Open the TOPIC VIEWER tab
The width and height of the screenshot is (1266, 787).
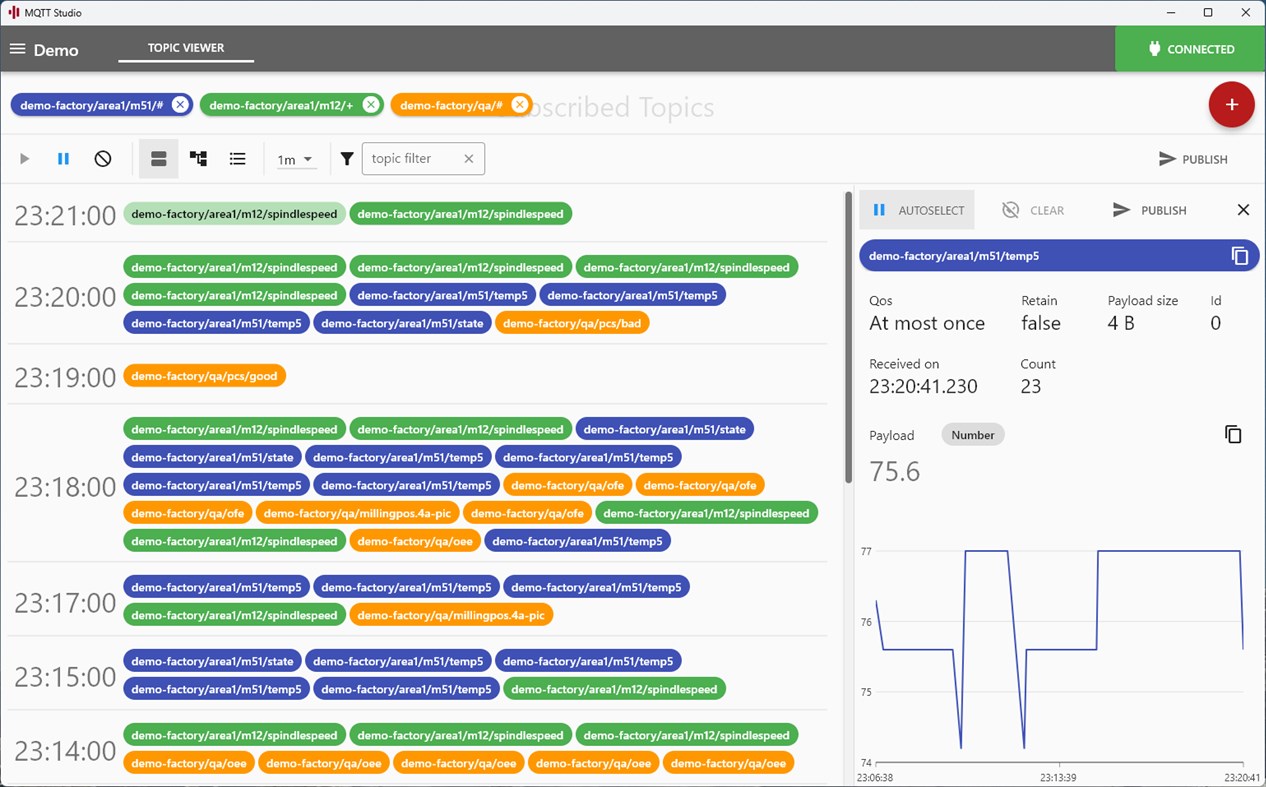[186, 48]
